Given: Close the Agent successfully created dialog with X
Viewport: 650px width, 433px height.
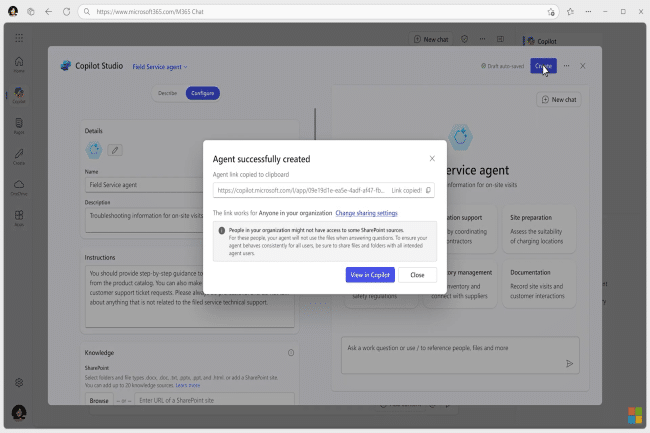Looking at the screenshot, I should click(432, 158).
